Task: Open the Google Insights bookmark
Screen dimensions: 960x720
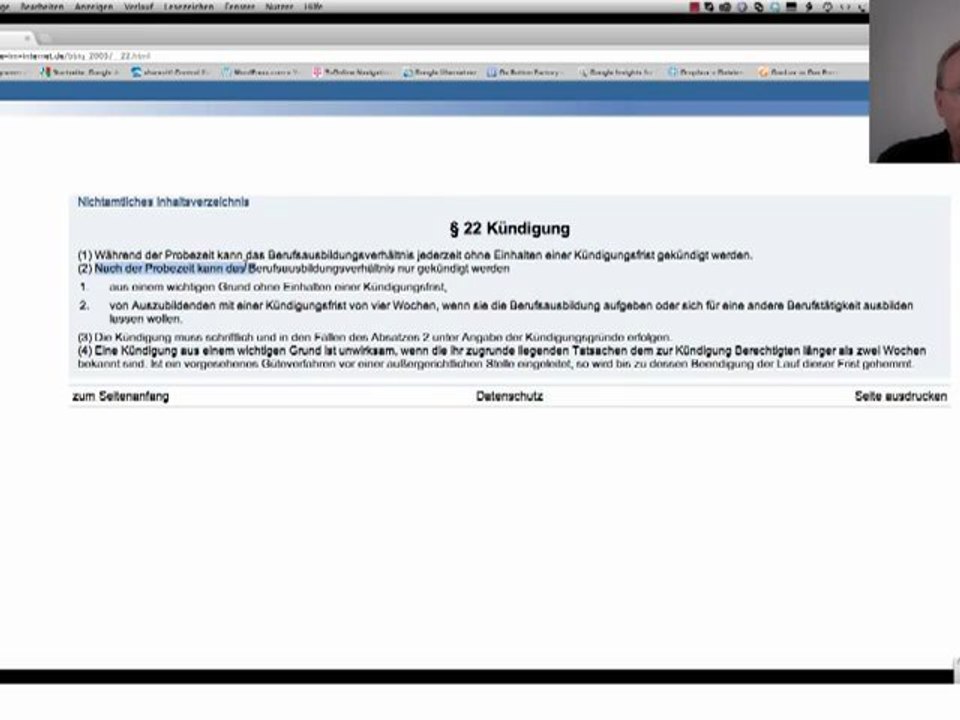Action: coord(615,72)
